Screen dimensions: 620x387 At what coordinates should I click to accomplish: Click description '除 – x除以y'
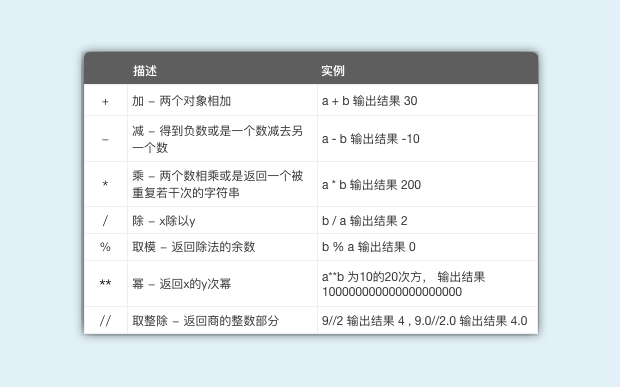[x=164, y=221]
